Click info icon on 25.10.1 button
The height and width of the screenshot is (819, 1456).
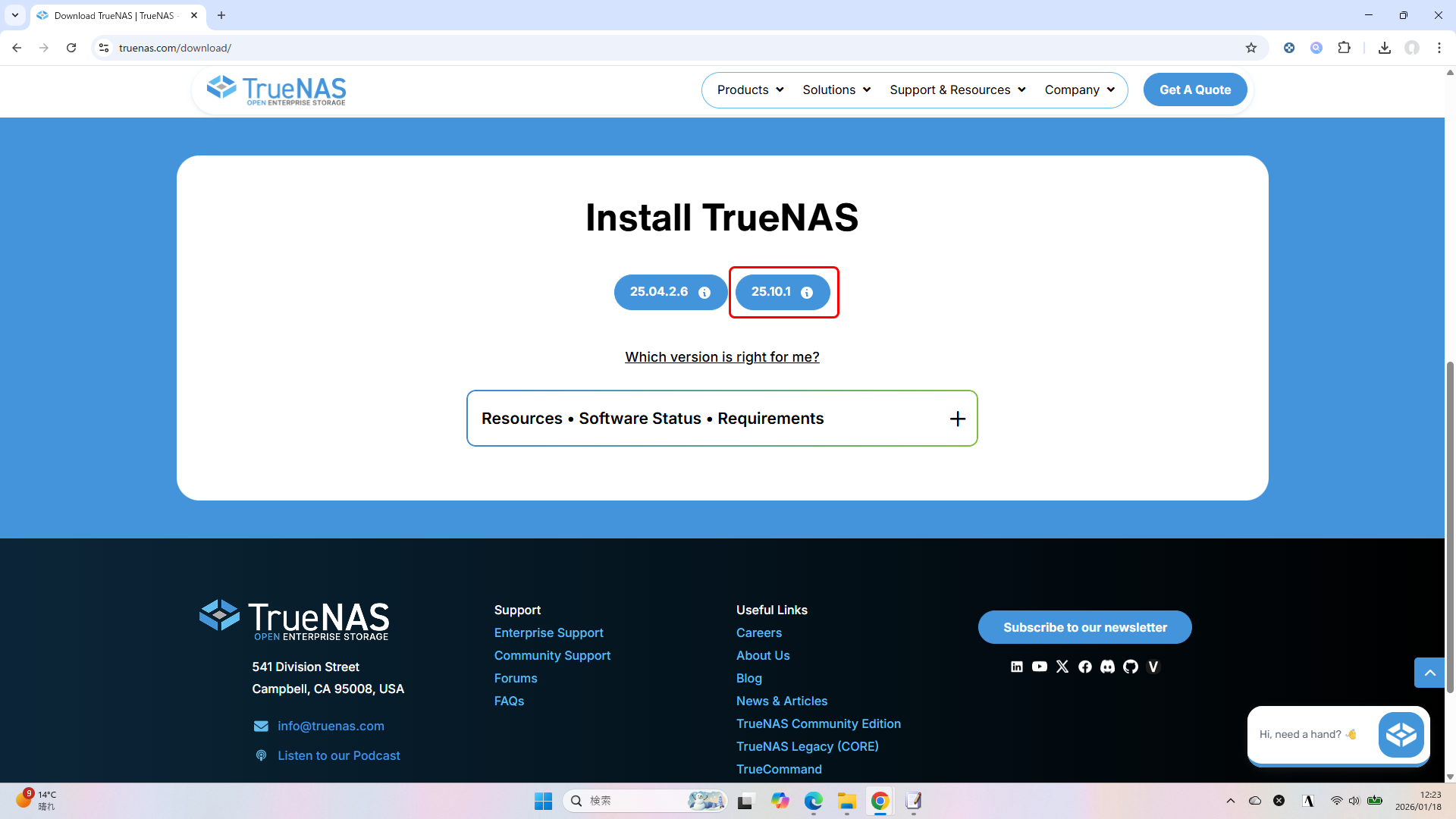point(807,293)
